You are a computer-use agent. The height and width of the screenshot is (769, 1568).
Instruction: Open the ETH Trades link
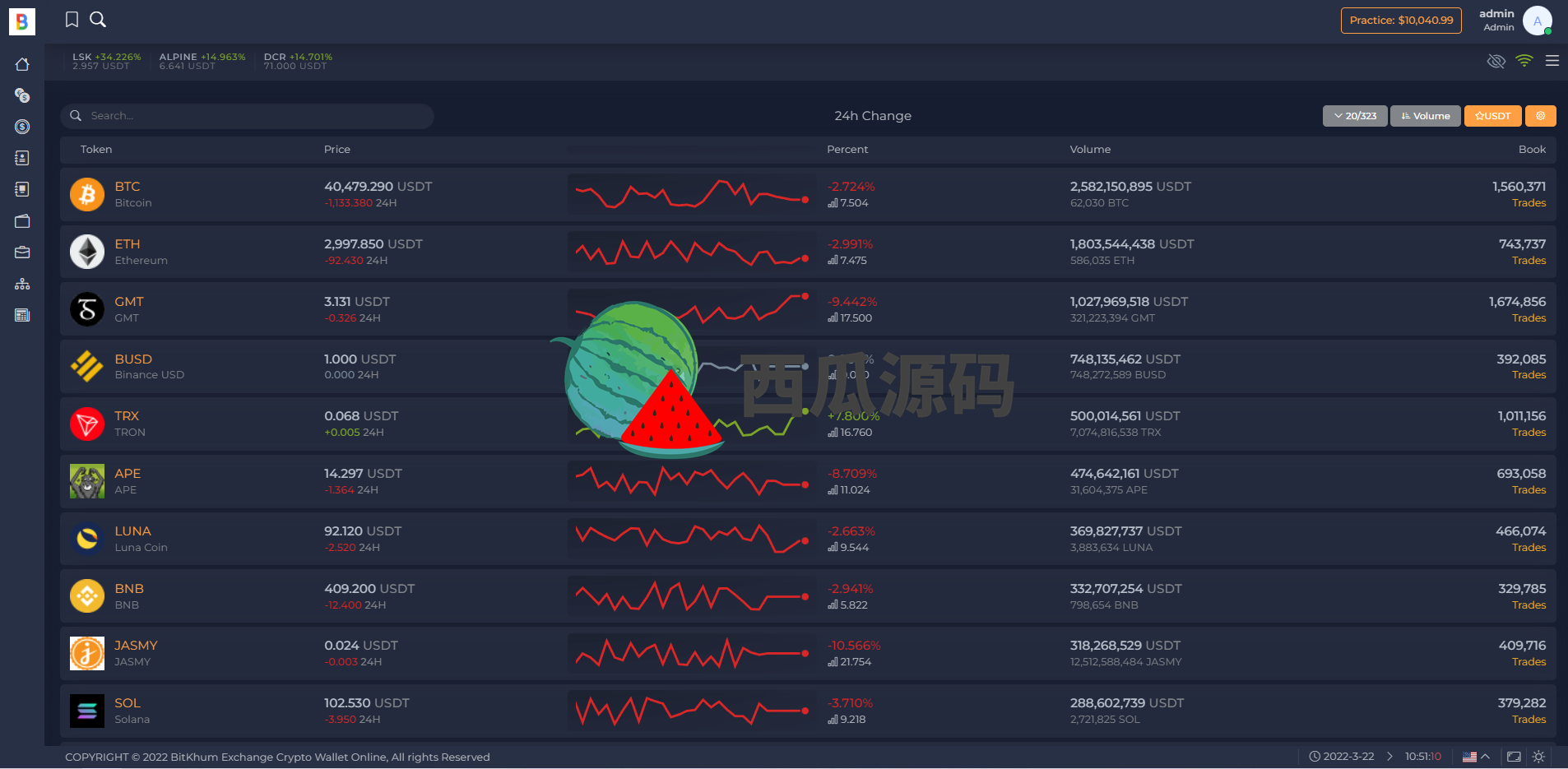click(1529, 261)
